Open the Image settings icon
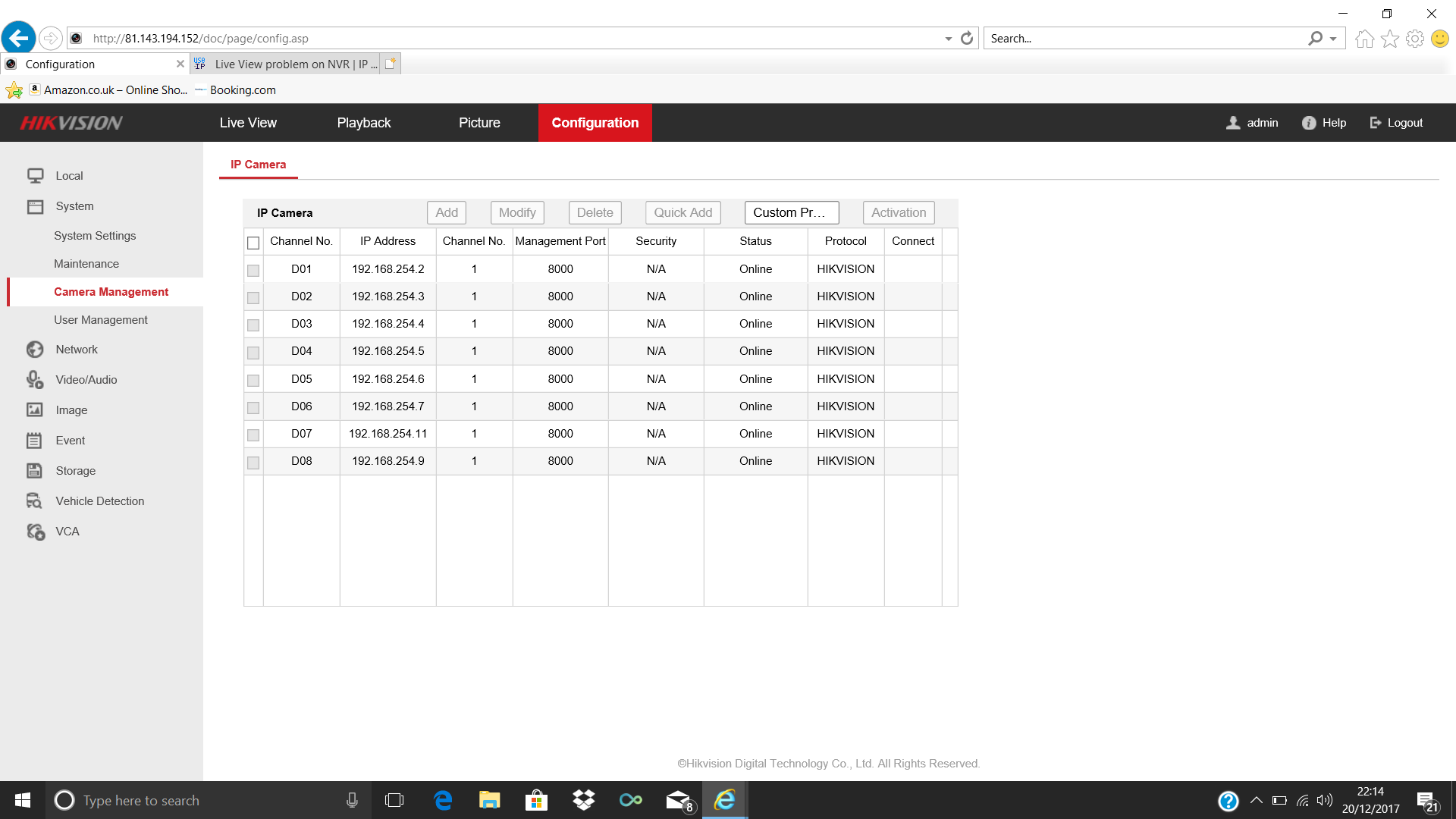The width and height of the screenshot is (1456, 819). (x=35, y=410)
